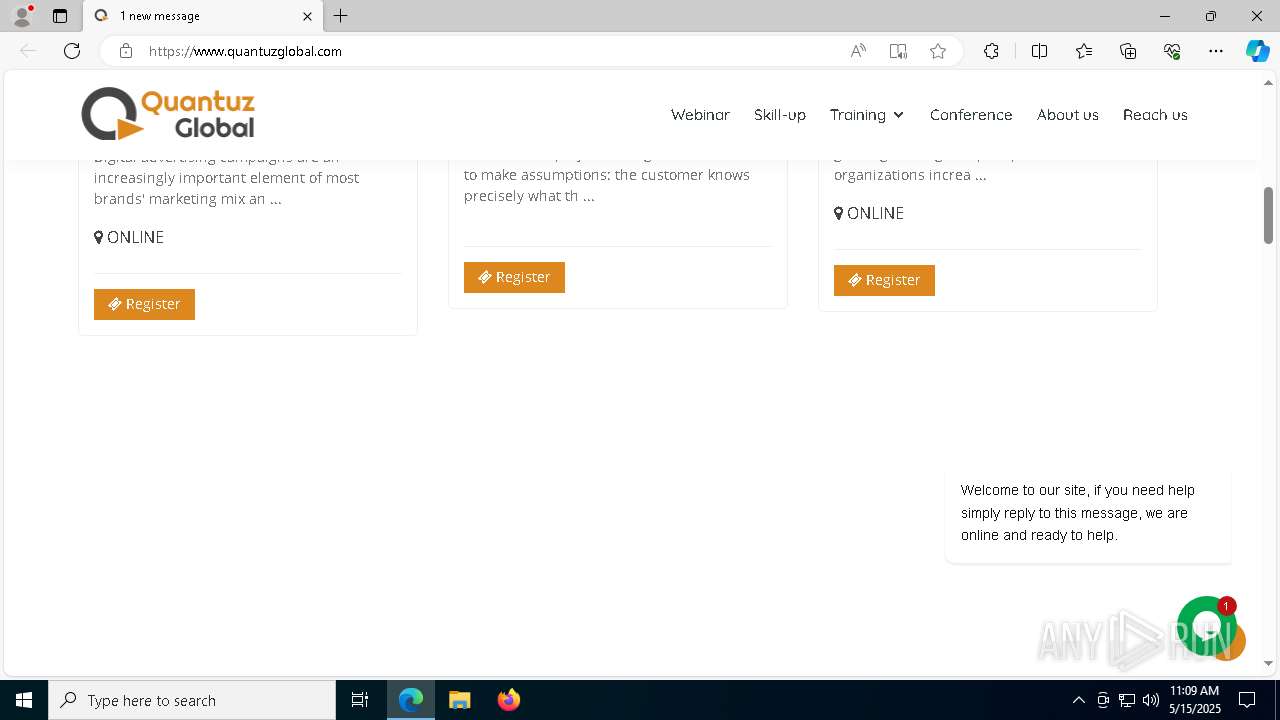Viewport: 1280px width, 720px height.
Task: Open File Explorer from taskbar
Action: pyautogui.click(x=459, y=700)
